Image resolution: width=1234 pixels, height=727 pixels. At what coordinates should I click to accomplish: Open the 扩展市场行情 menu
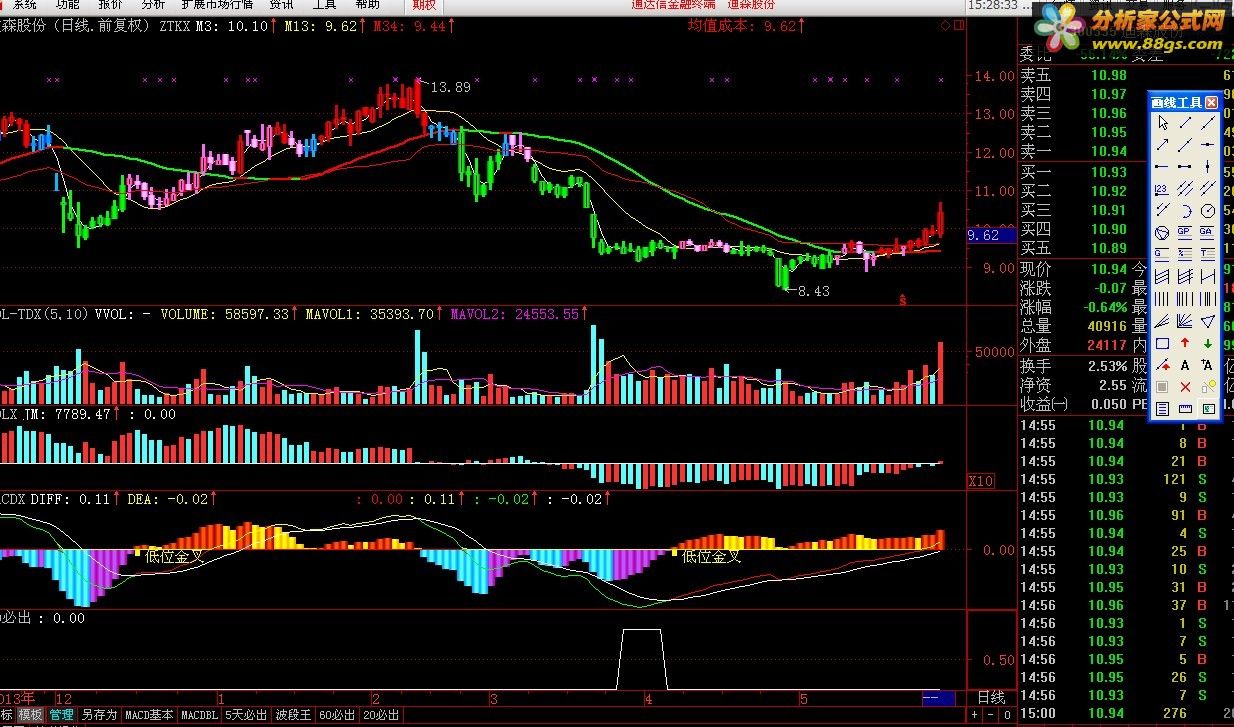tap(218, 5)
